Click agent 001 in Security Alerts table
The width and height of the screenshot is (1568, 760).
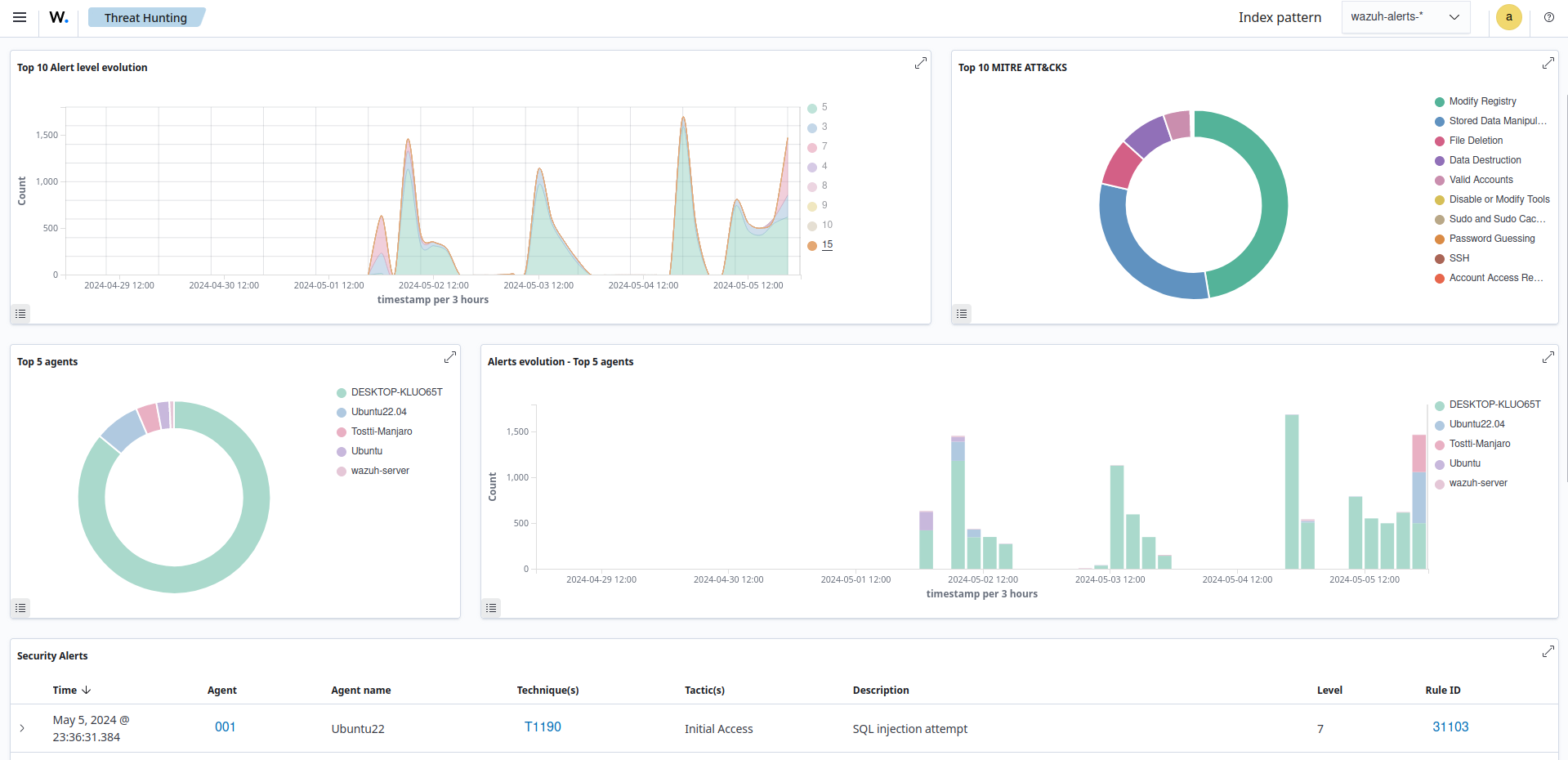click(225, 726)
